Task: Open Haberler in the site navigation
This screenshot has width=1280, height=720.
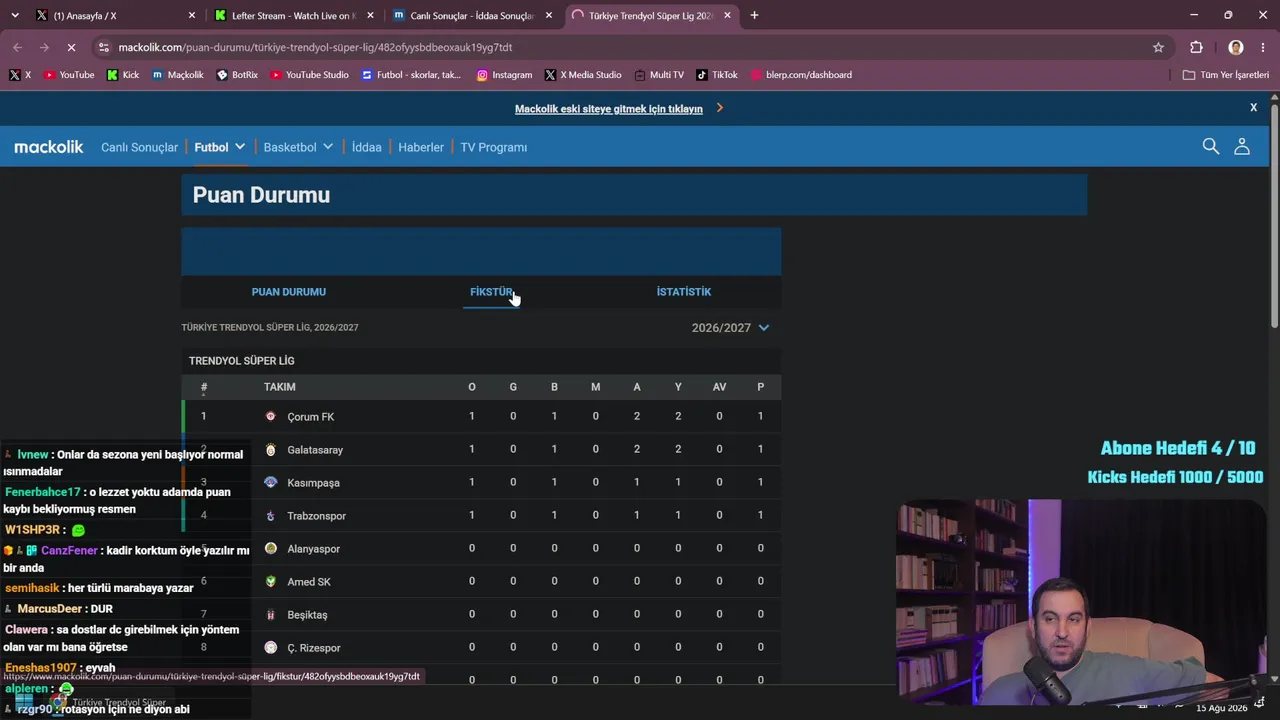Action: 421,147
